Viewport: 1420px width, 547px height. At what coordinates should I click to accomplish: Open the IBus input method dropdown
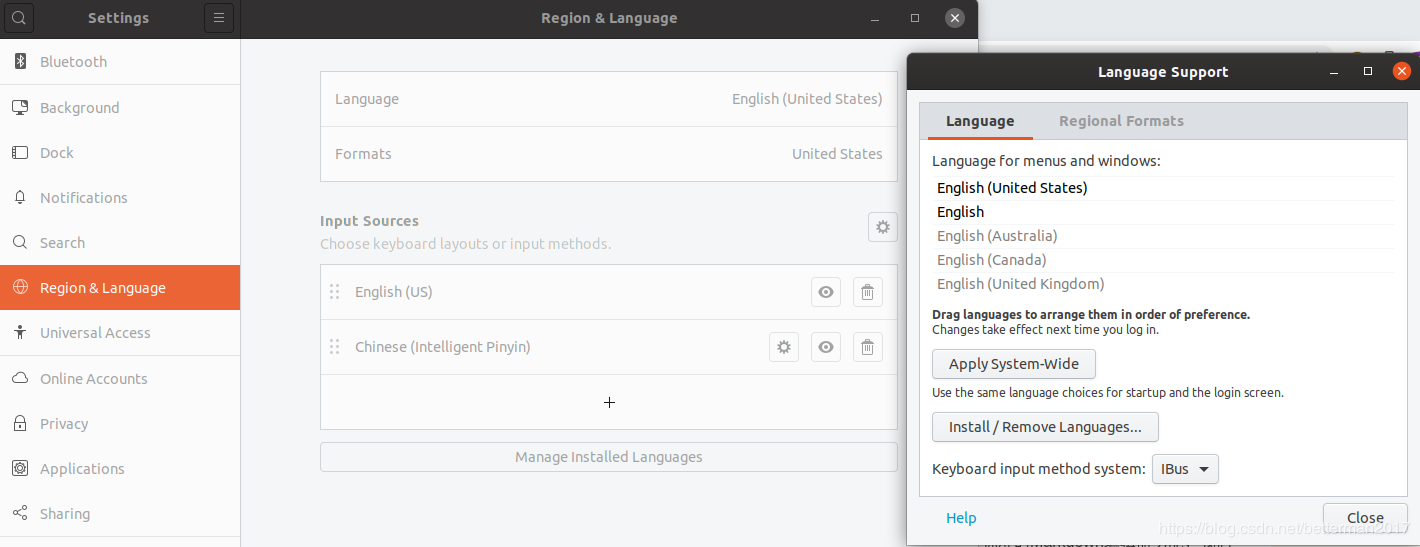[x=1185, y=469]
